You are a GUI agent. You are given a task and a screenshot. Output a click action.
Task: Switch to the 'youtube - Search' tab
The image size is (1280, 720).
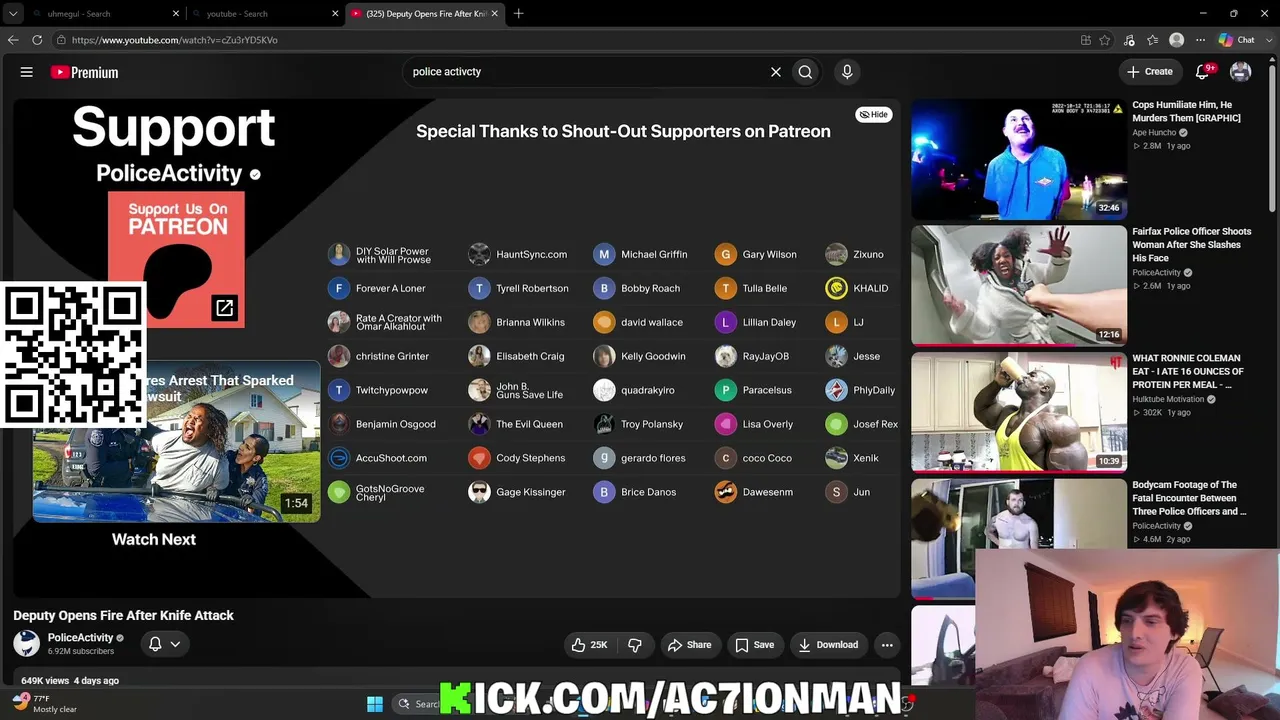coord(265,14)
